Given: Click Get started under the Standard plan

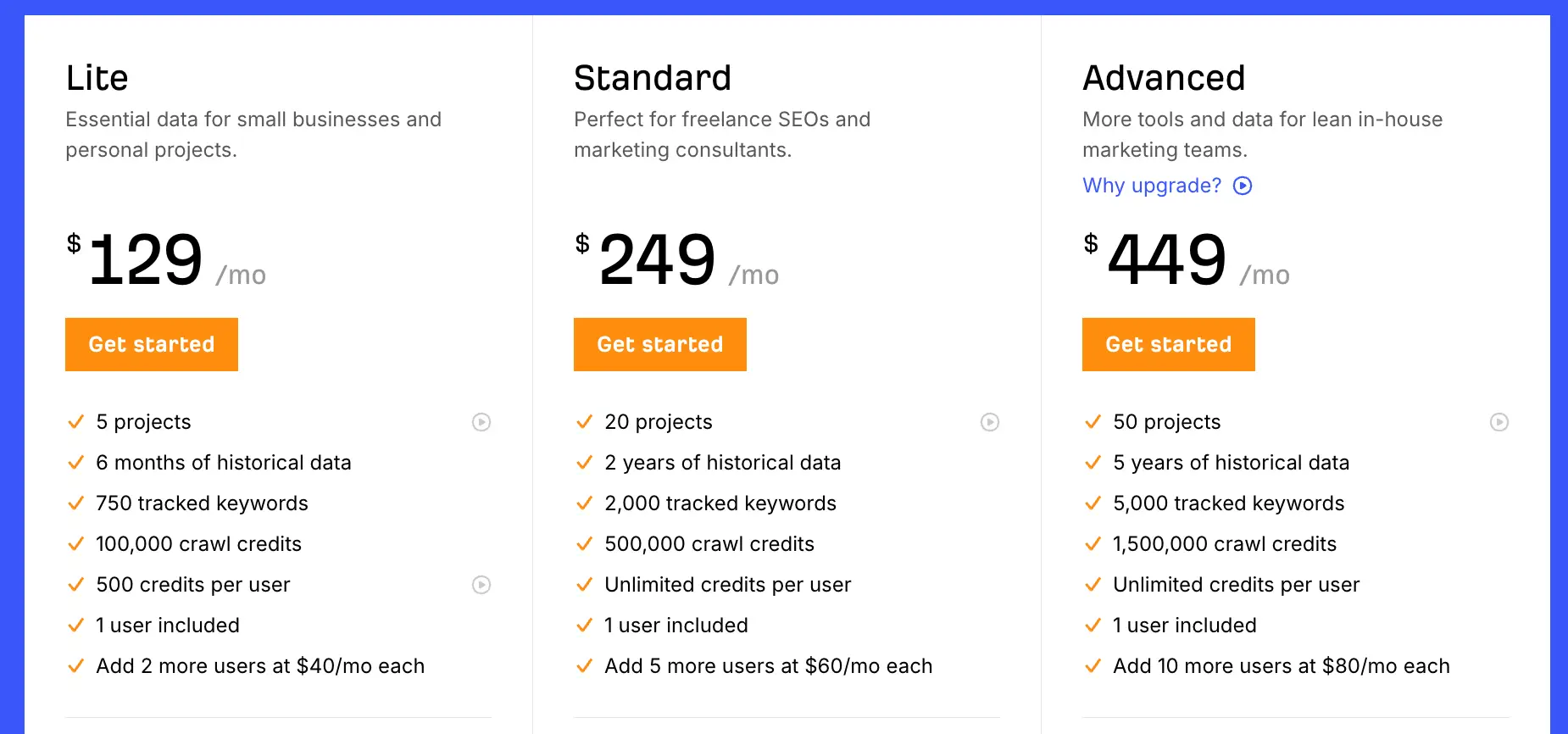Looking at the screenshot, I should [659, 344].
